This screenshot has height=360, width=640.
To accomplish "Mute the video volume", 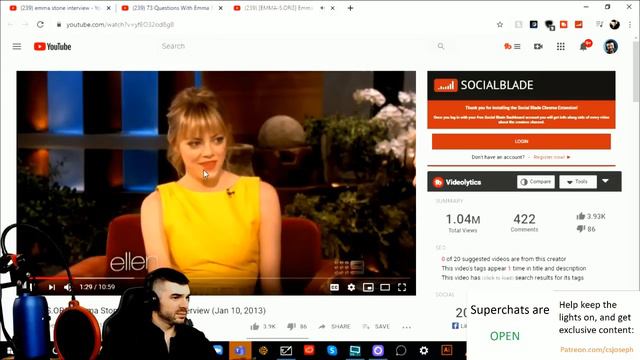I will (68, 287).
